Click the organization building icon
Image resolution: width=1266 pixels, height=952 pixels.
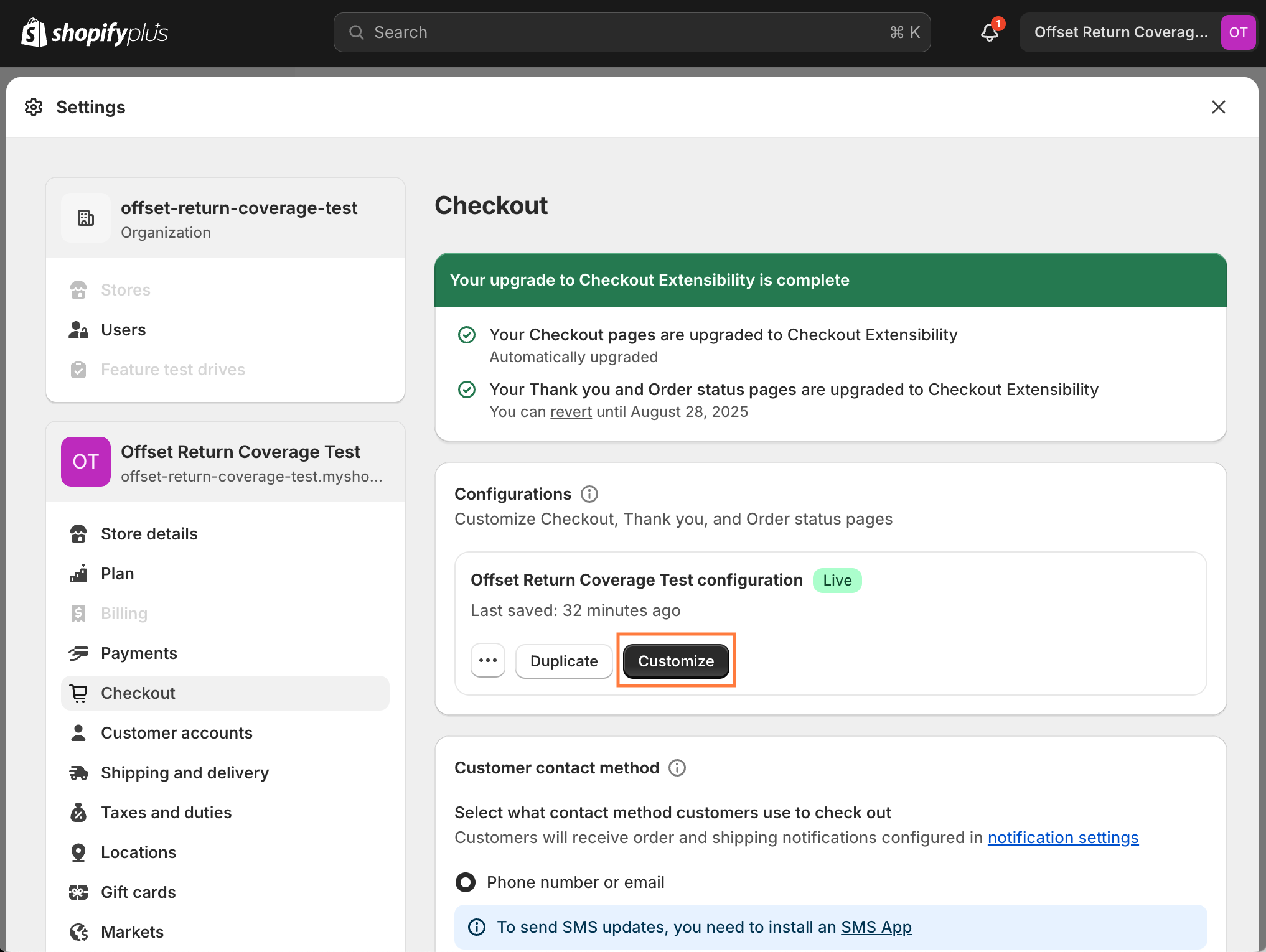86,218
